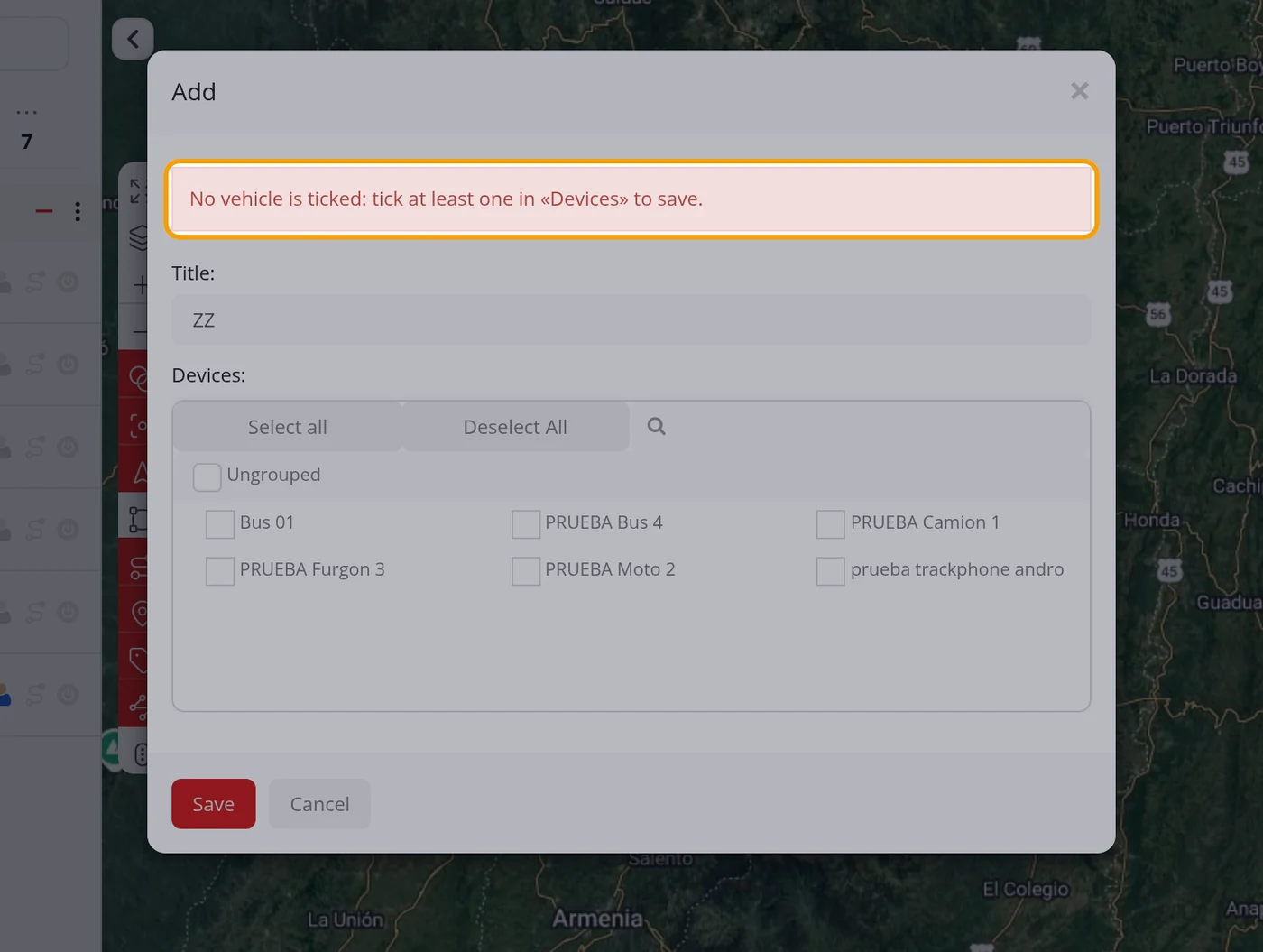Toggle fullscreen map arrows icon
1263x952 pixels.
click(137, 190)
